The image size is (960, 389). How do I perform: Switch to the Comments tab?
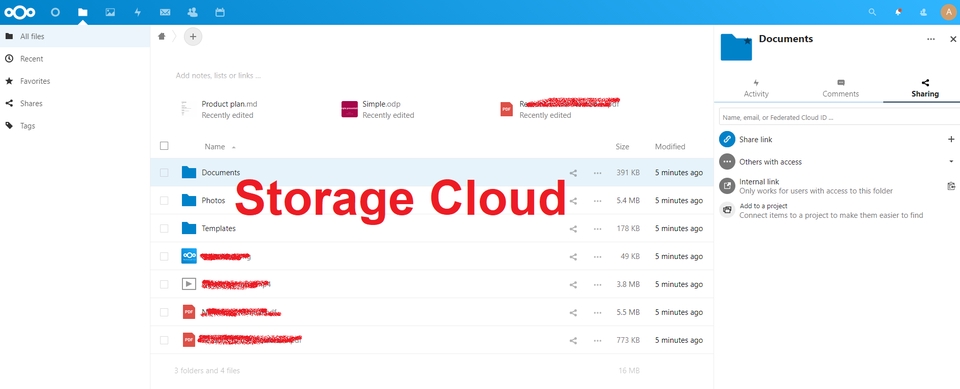point(841,88)
